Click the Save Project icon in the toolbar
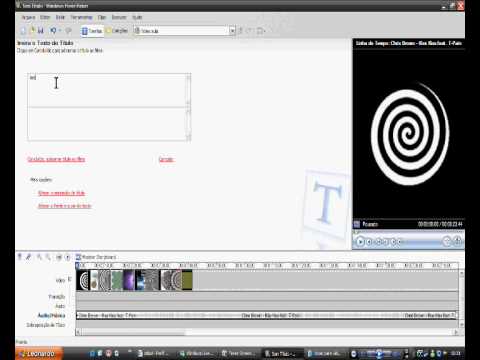Viewport: 480px width, 360px height. pos(41,31)
